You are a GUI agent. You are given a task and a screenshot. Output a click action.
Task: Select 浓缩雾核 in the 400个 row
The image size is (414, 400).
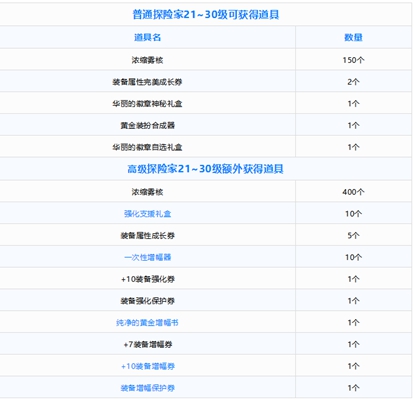147,192
